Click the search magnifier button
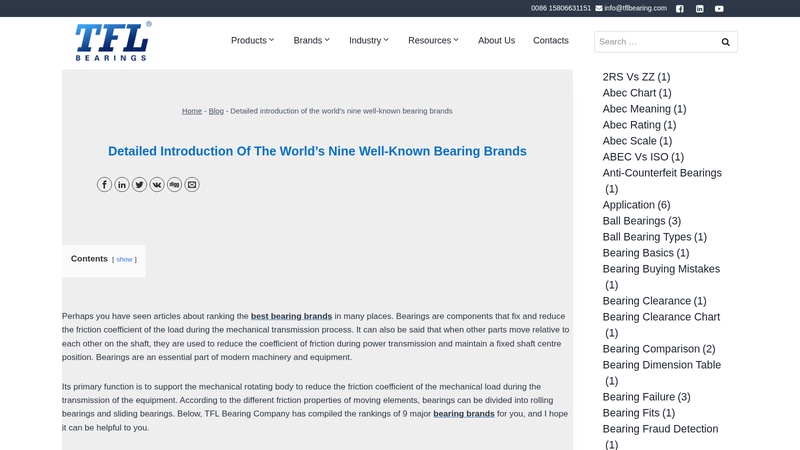This screenshot has width=800, height=450. click(x=725, y=42)
